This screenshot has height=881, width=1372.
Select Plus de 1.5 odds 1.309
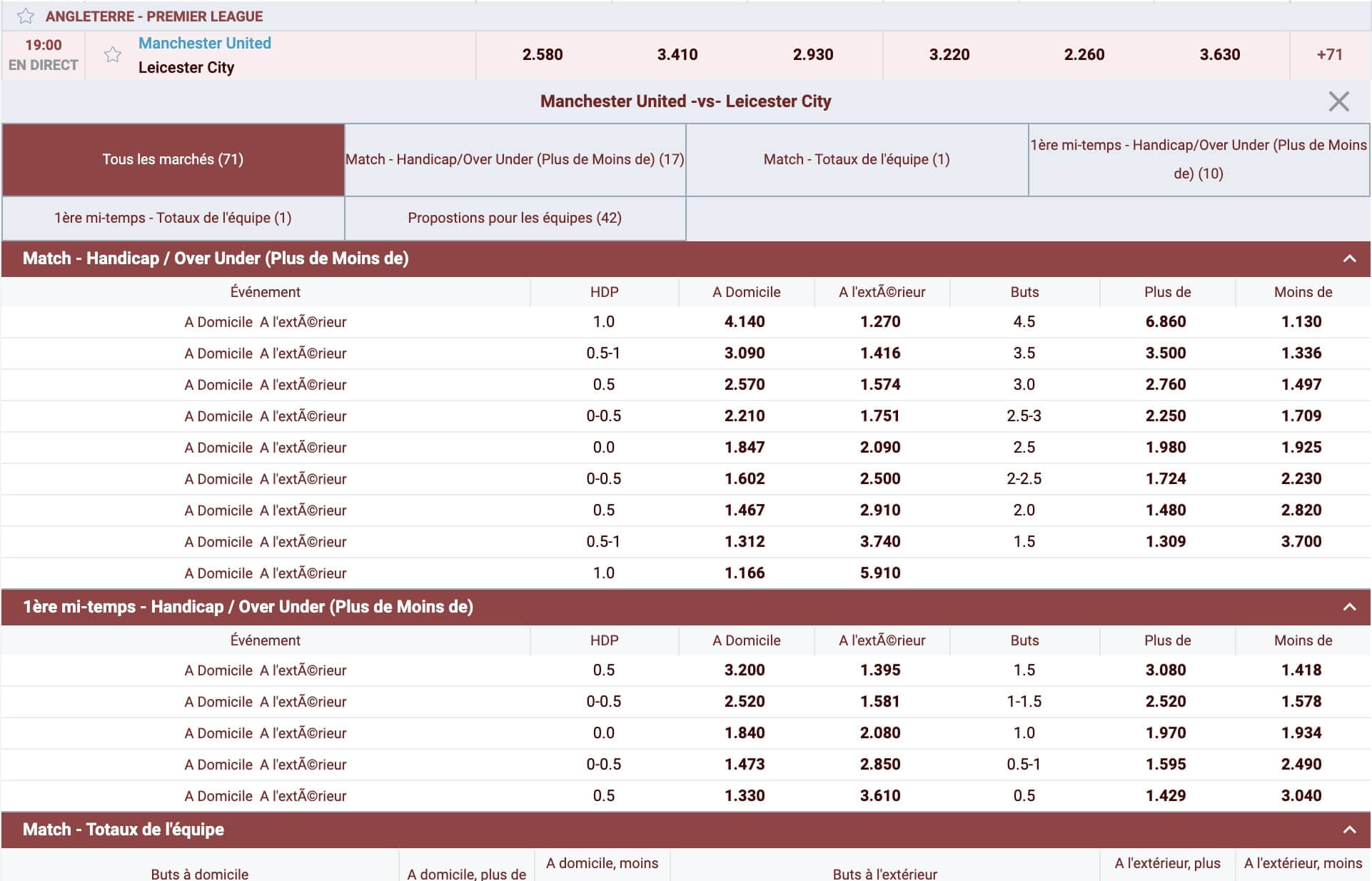(1166, 541)
